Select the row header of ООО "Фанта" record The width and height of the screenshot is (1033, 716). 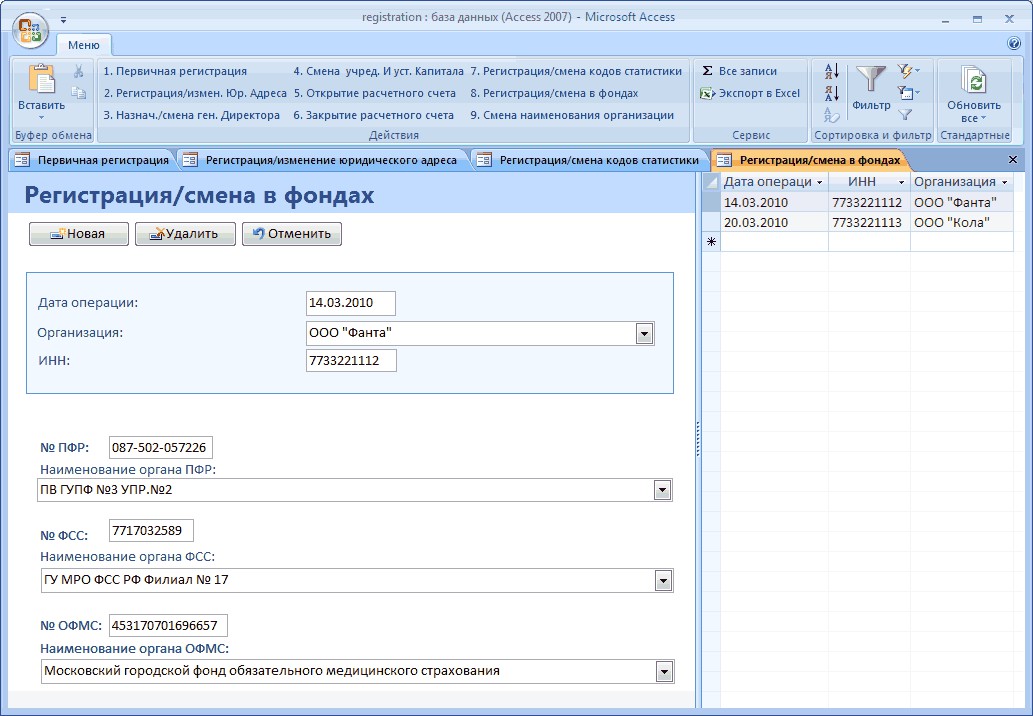point(711,202)
